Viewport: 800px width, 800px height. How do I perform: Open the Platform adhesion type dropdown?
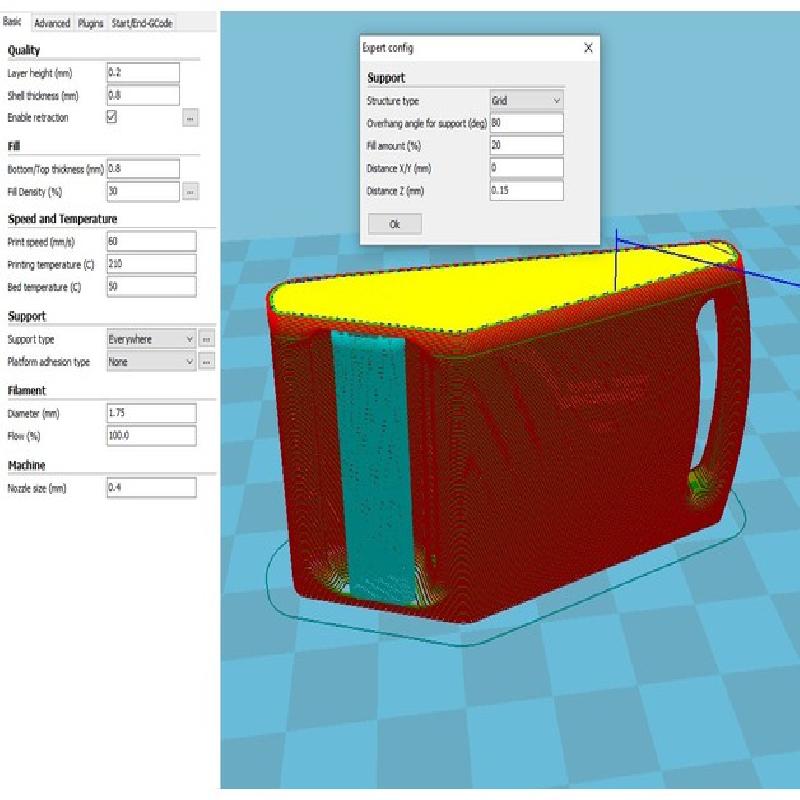pos(151,362)
